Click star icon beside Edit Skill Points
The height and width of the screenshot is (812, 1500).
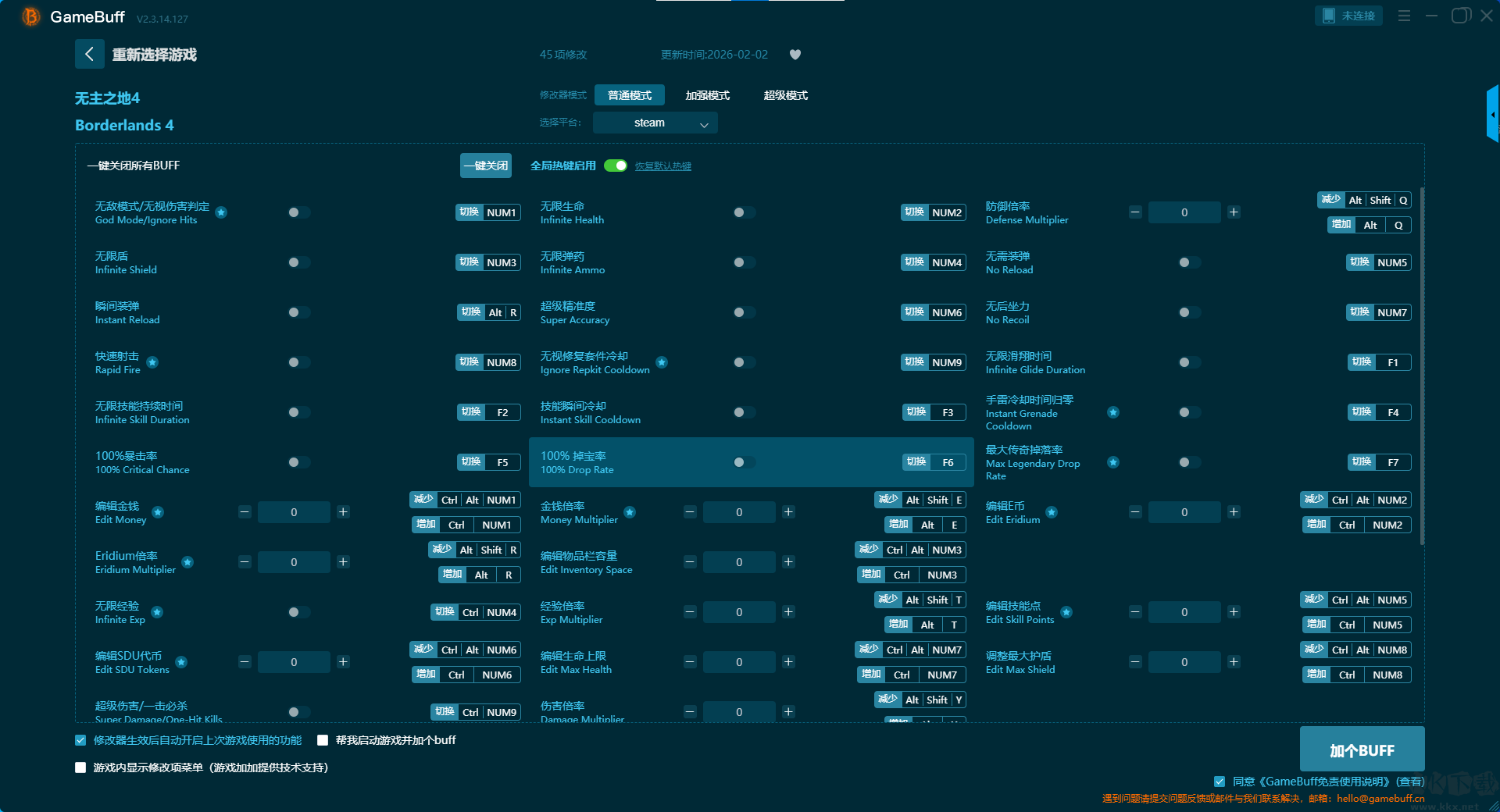(1066, 612)
